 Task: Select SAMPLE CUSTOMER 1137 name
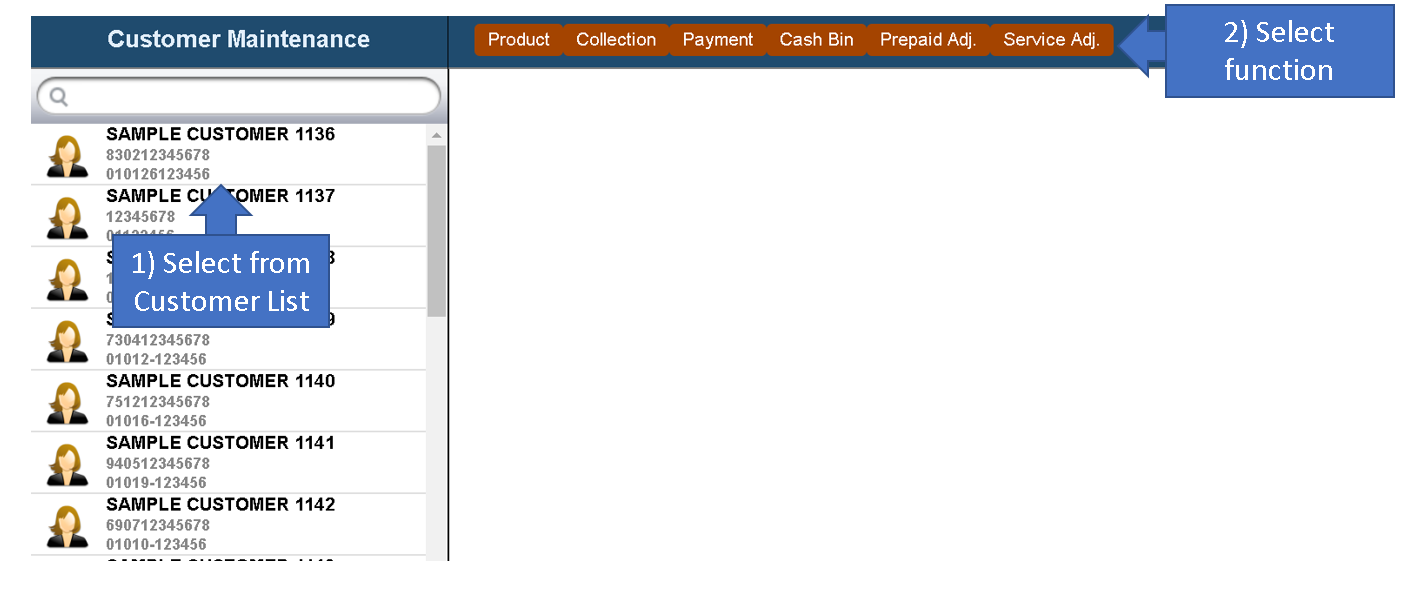click(x=220, y=196)
